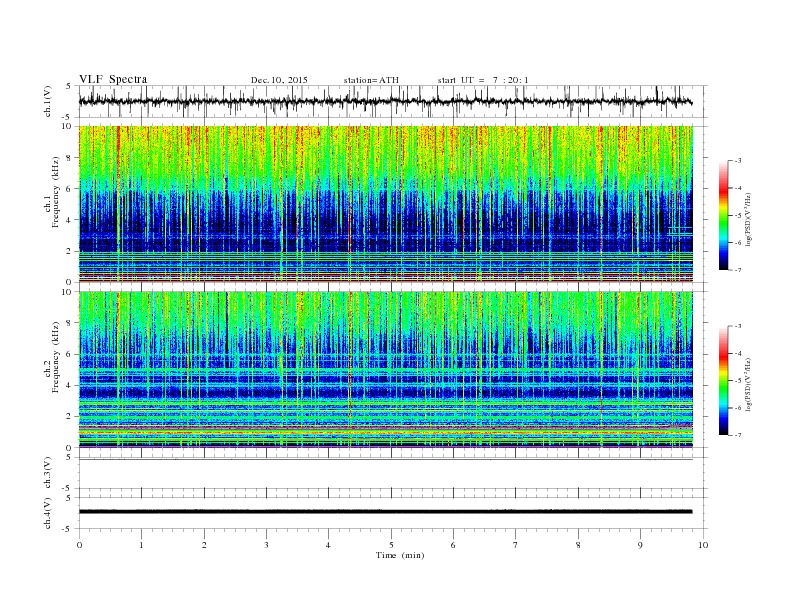792x612 pixels.
Task: Click the "ch.3(V)" axis label
Action: (x=48, y=473)
